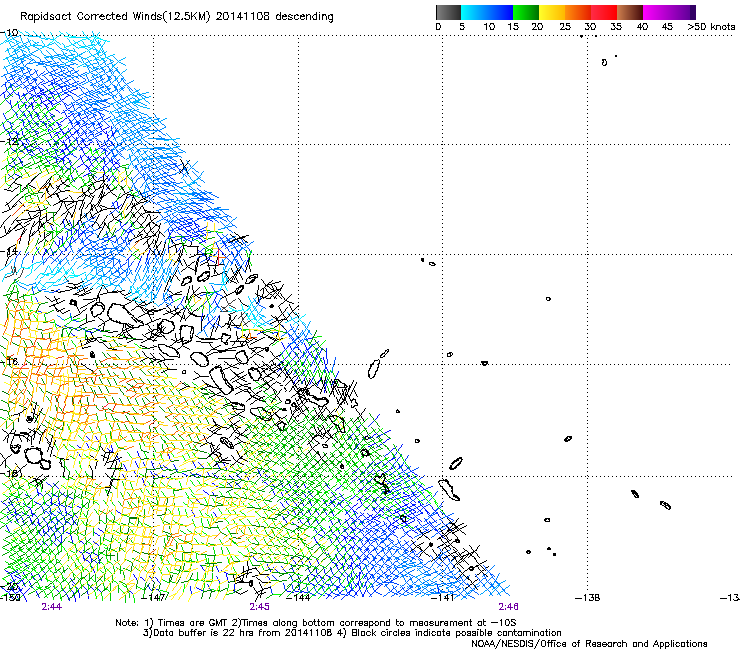Click the '-138' longitude axis label
The height and width of the screenshot is (650, 740).
click(588, 598)
